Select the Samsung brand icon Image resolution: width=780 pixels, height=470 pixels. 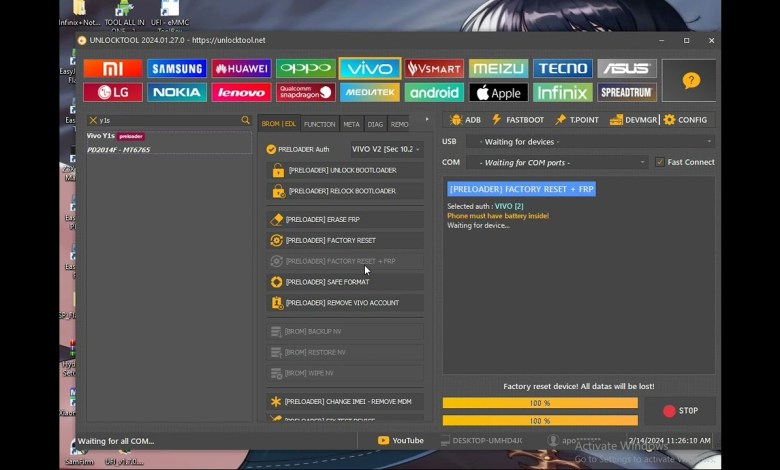pos(177,69)
